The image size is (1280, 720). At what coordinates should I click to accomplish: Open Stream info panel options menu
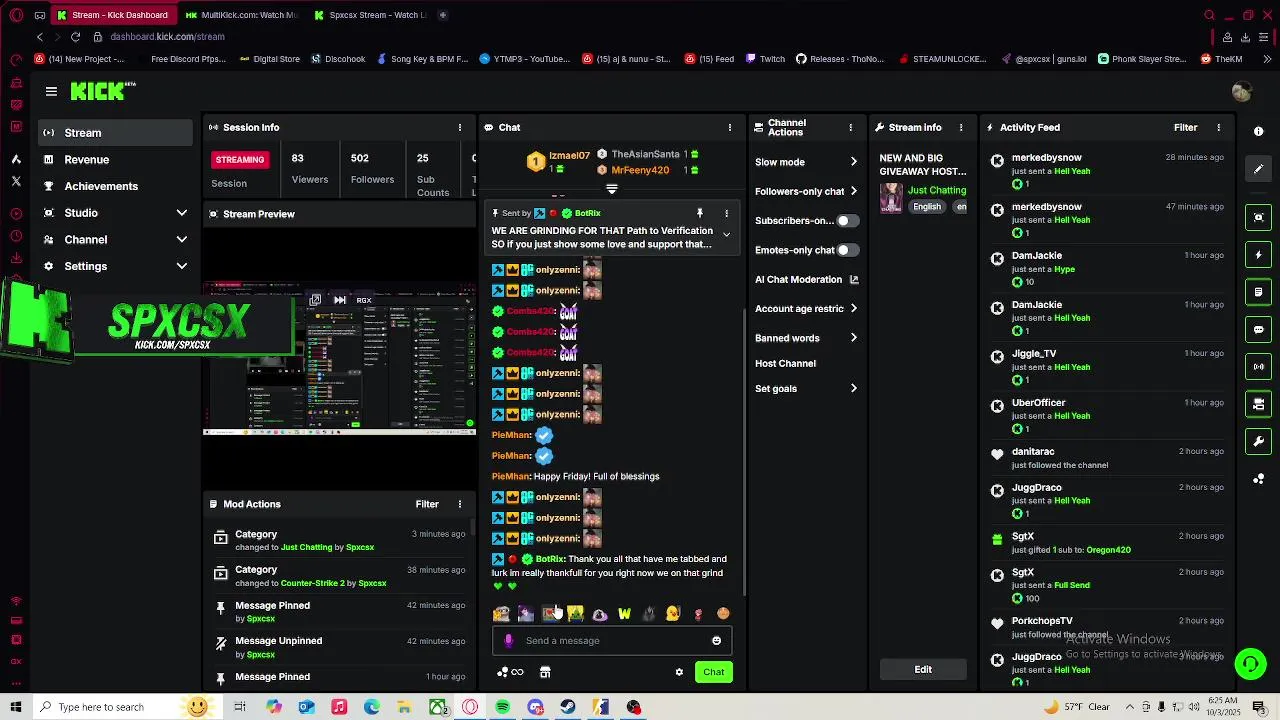961,127
